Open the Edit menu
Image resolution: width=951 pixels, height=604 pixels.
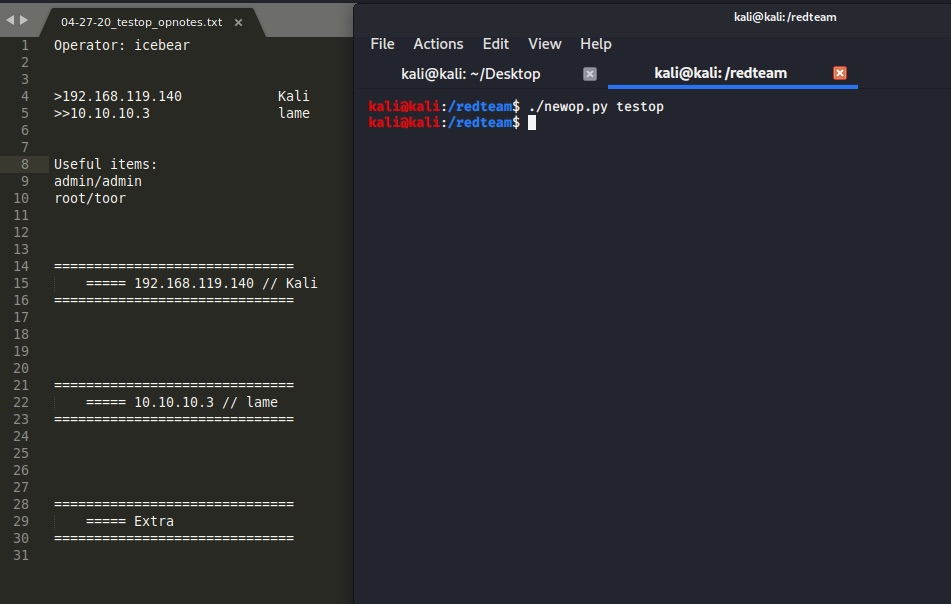495,44
